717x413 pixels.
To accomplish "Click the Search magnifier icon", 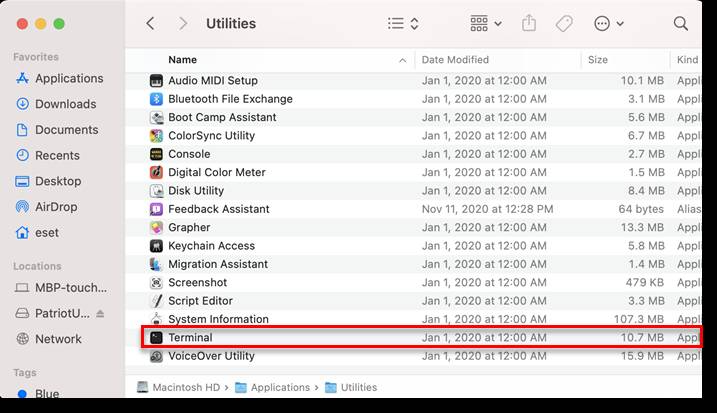I will 680,23.
